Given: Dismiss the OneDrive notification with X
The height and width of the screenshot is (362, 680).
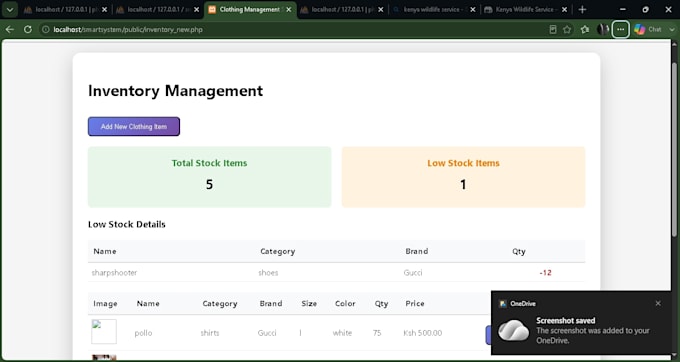Looking at the screenshot, I should [x=658, y=303].
